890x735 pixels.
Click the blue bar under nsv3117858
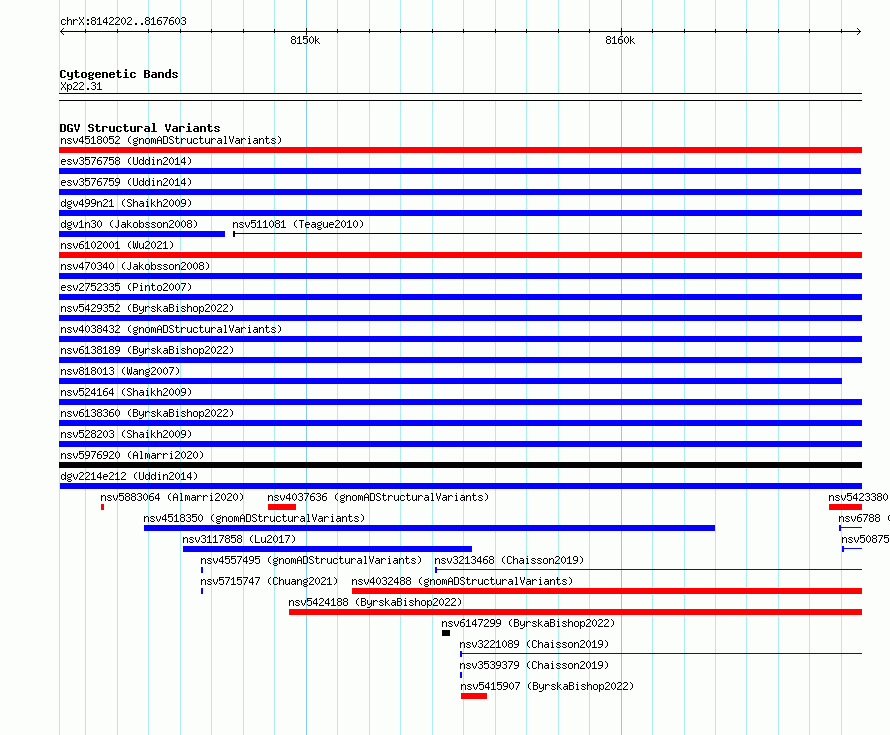[327, 549]
